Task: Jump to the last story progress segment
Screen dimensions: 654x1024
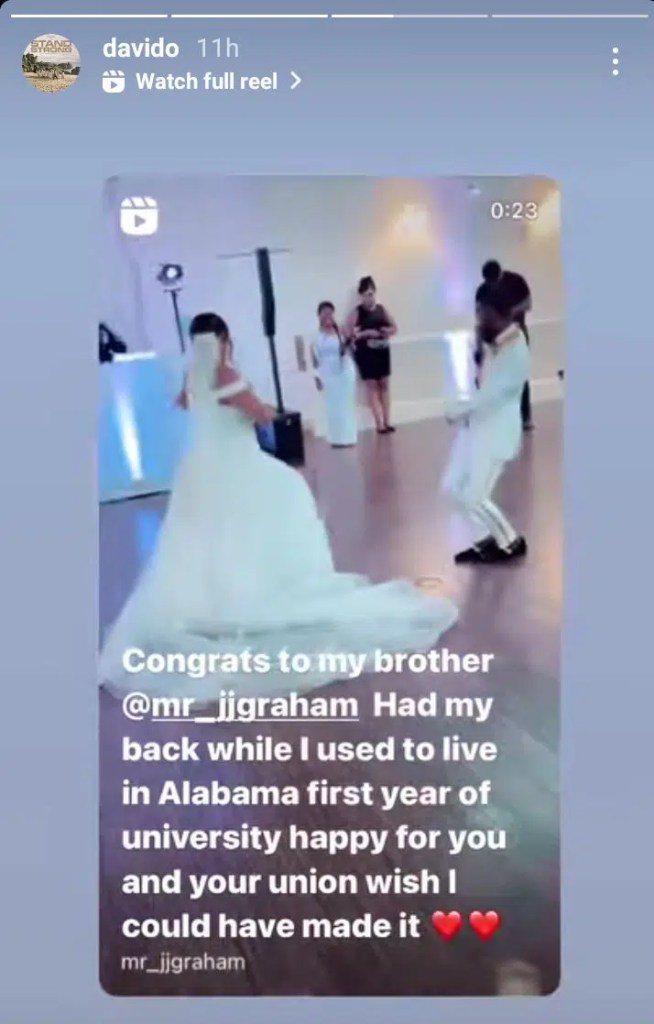Action: pyautogui.click(x=570, y=15)
